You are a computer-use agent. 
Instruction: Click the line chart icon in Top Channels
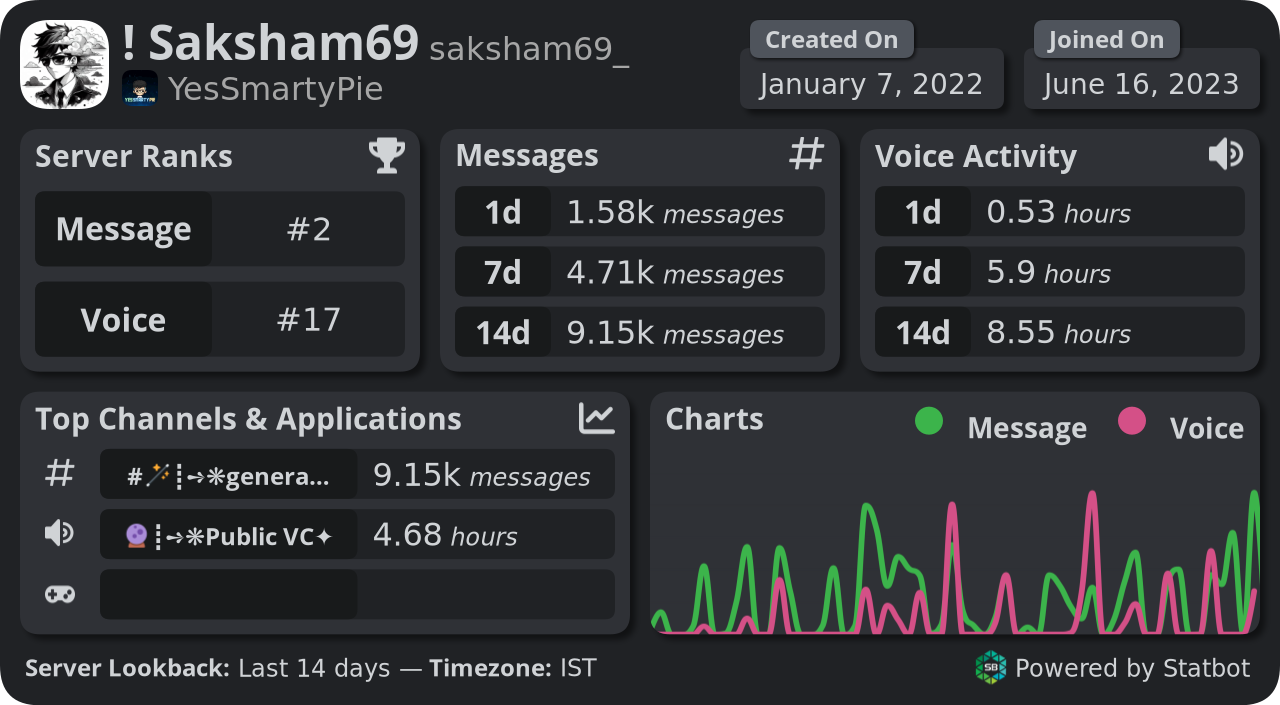click(597, 418)
